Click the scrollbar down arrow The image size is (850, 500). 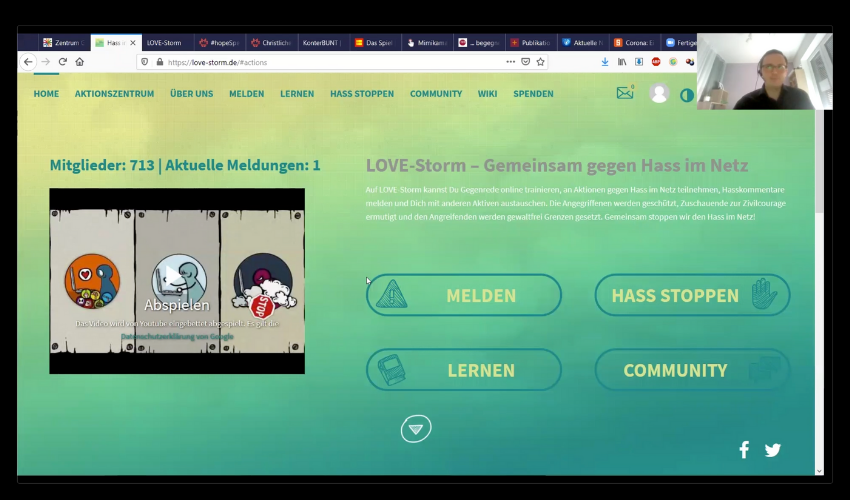[820, 471]
